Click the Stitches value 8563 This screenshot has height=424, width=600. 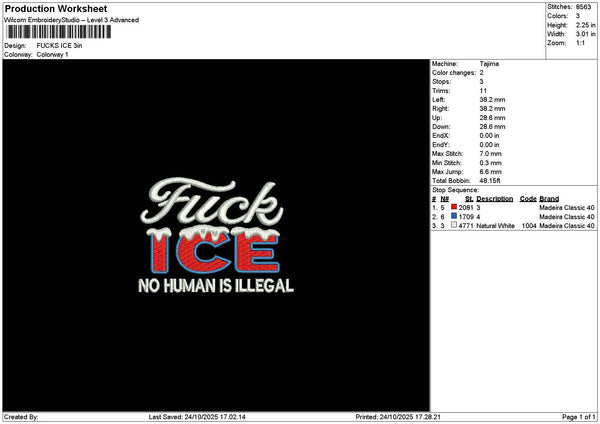coord(583,7)
